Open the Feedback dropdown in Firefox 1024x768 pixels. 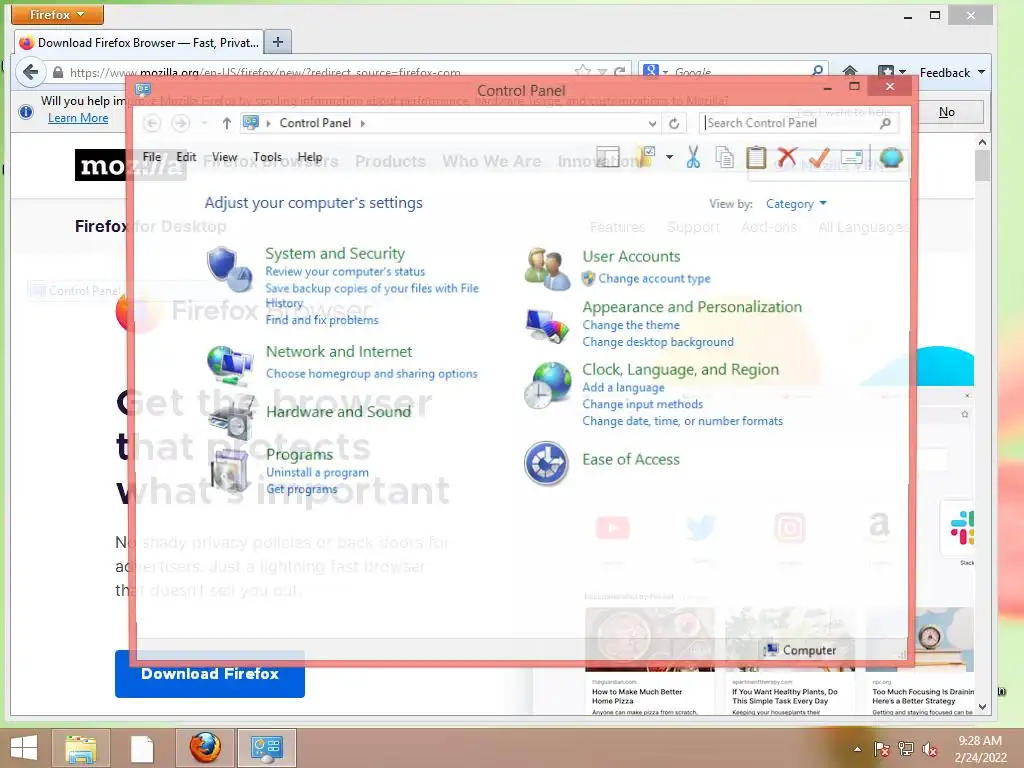pos(952,72)
